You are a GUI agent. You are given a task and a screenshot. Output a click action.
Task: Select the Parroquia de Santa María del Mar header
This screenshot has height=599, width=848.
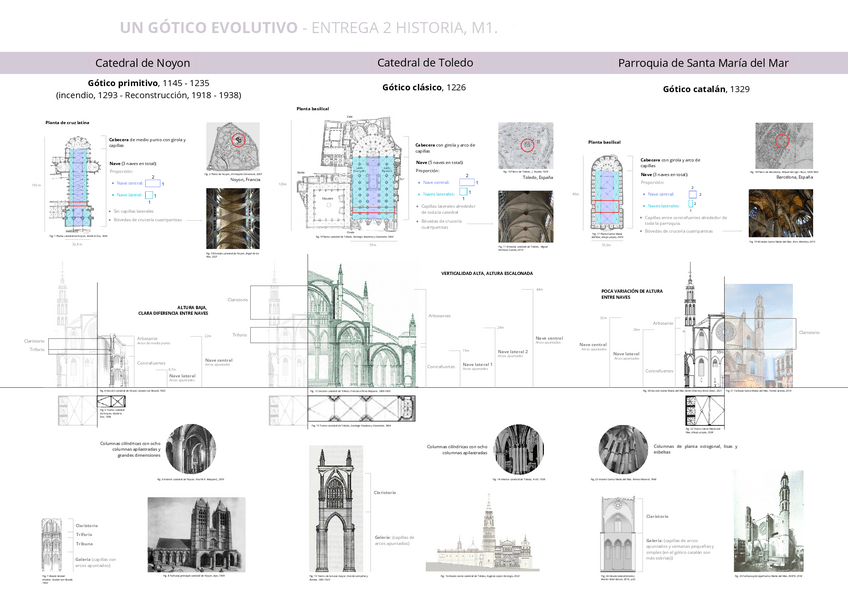click(x=703, y=62)
